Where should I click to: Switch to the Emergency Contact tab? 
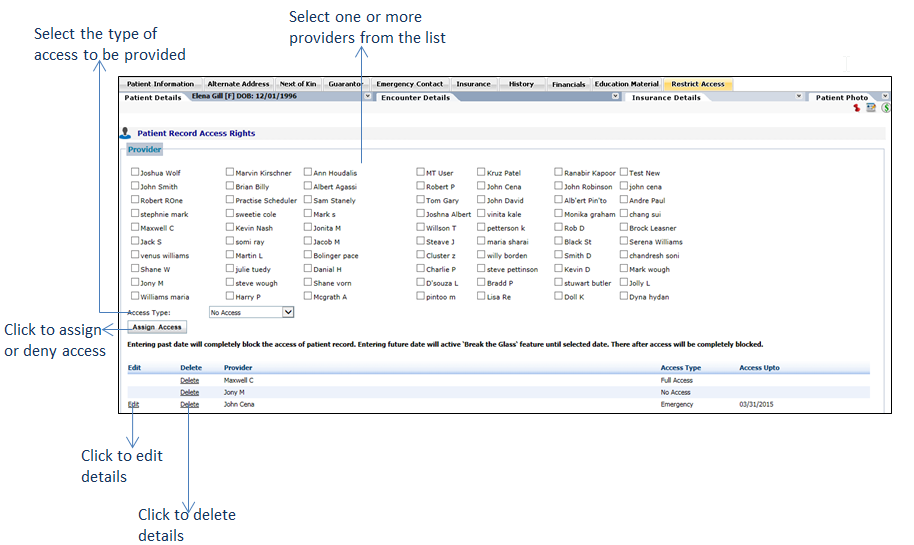click(409, 84)
